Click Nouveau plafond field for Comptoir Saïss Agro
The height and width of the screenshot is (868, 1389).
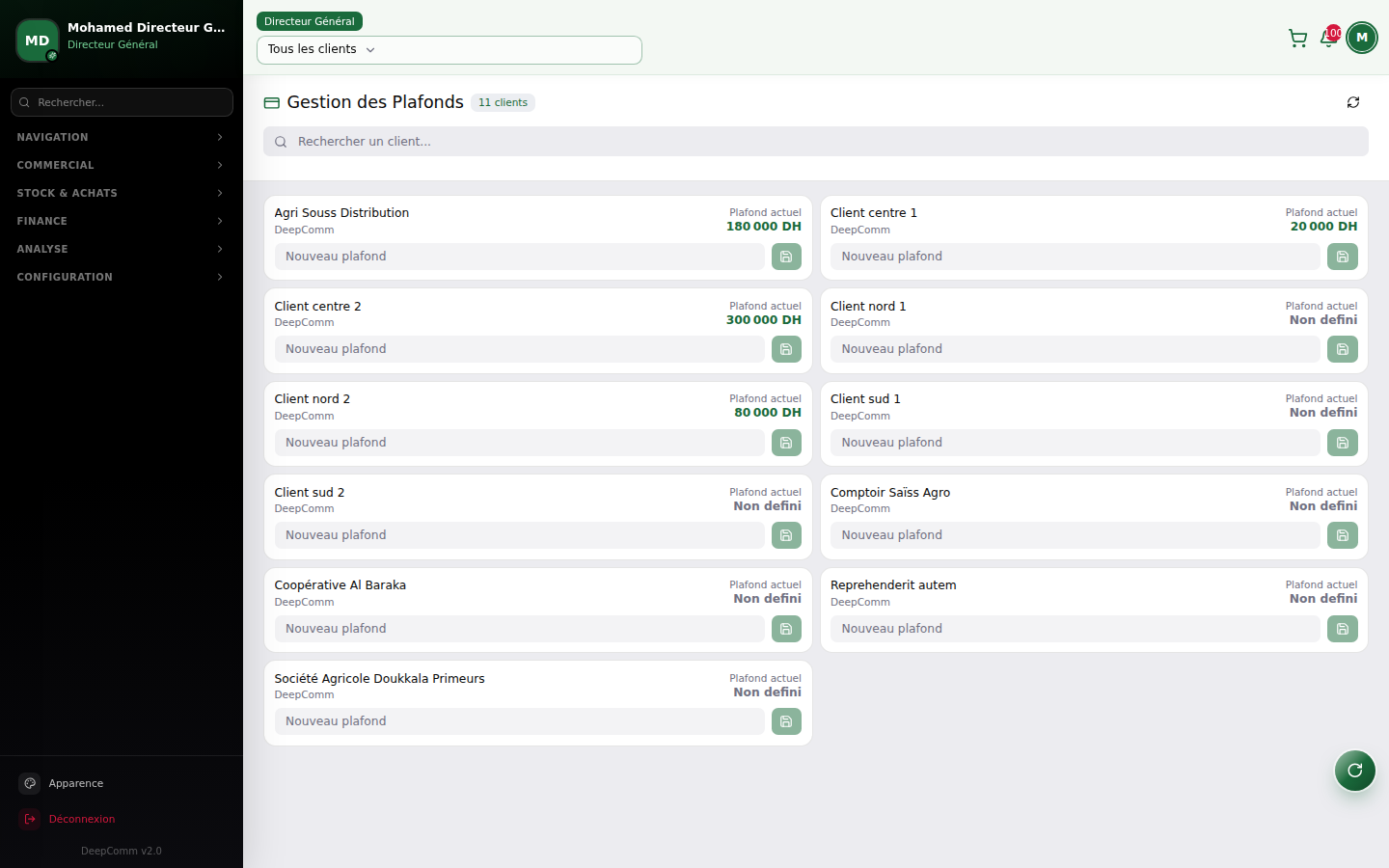pos(1076,535)
